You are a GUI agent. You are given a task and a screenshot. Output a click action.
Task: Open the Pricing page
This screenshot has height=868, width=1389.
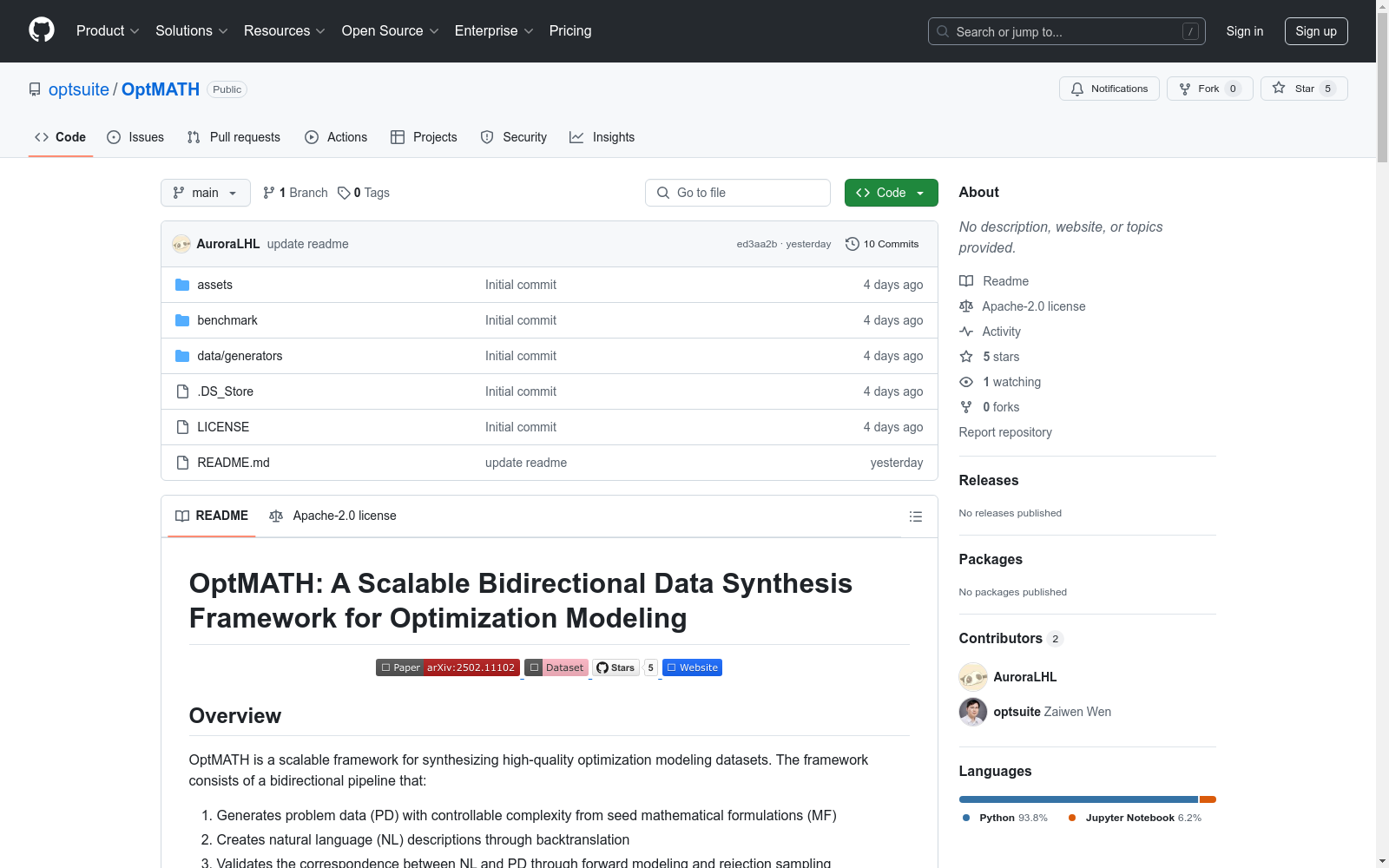(570, 31)
